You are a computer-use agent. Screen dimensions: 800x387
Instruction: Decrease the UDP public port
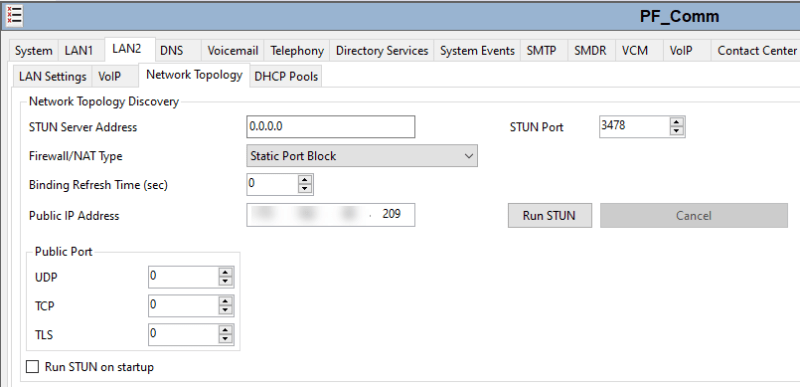[x=225, y=281]
